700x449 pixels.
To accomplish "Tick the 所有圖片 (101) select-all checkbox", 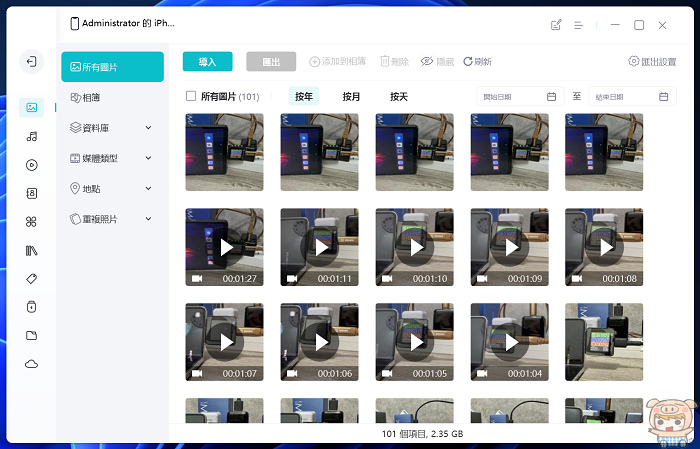I will (x=191, y=96).
